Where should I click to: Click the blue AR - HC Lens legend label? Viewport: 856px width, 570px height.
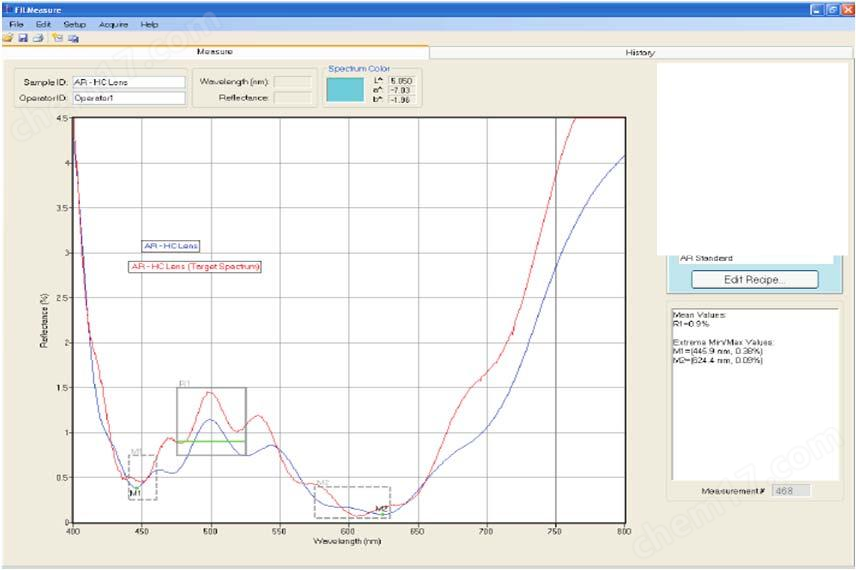pyautogui.click(x=171, y=246)
